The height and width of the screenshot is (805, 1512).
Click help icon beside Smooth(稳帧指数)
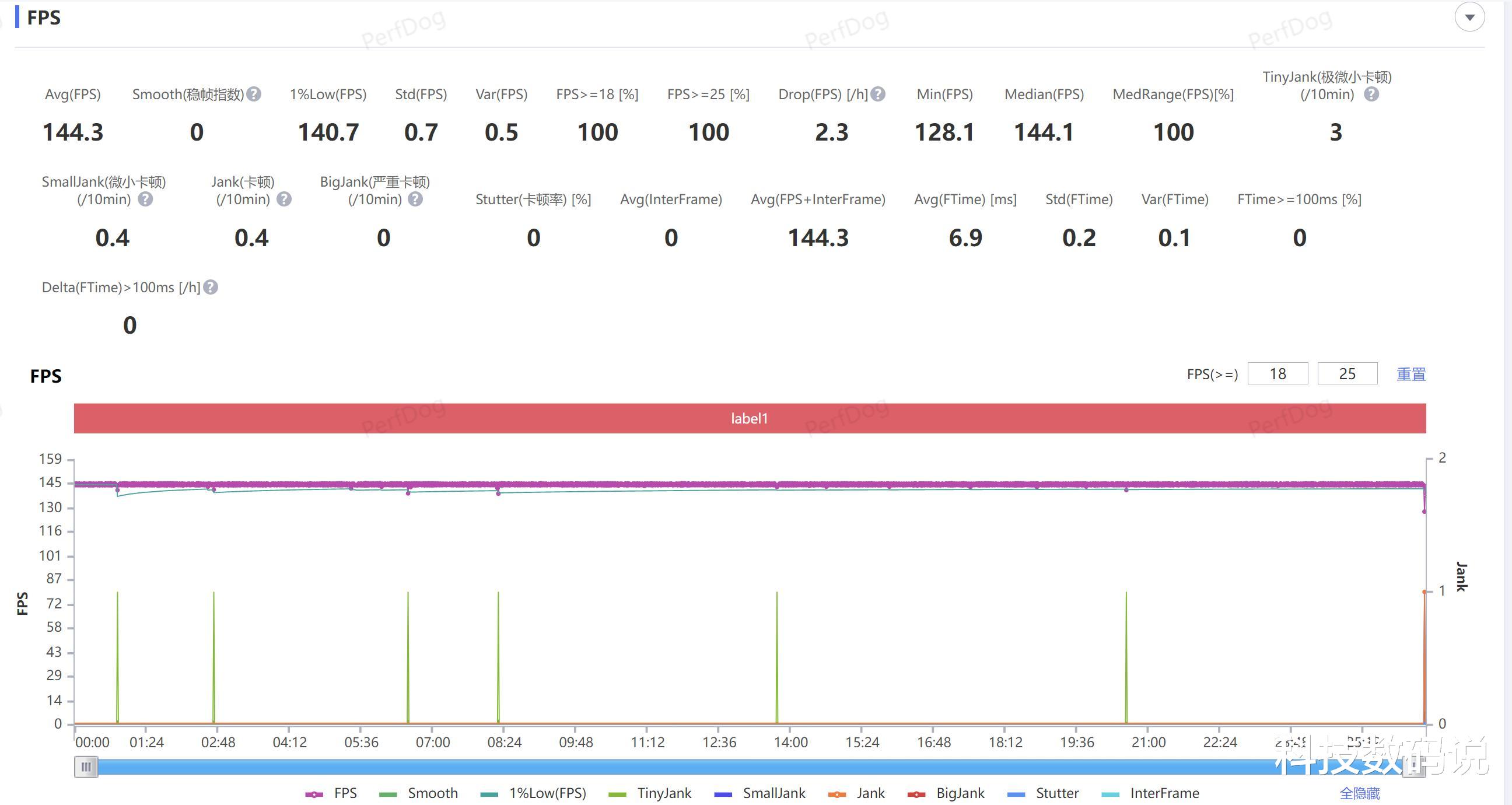pyautogui.click(x=254, y=94)
